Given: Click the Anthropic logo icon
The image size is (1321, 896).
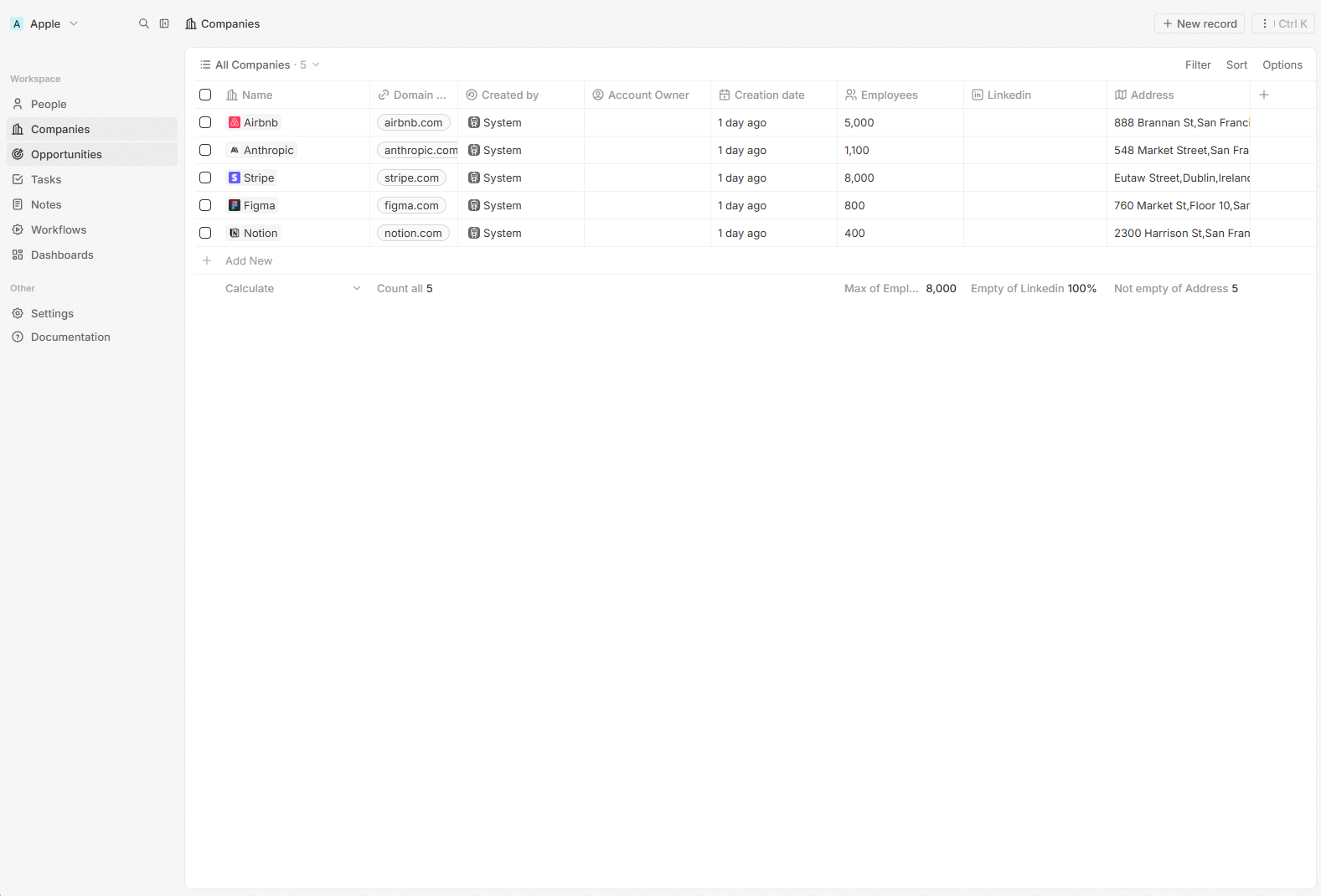Looking at the screenshot, I should tap(235, 150).
